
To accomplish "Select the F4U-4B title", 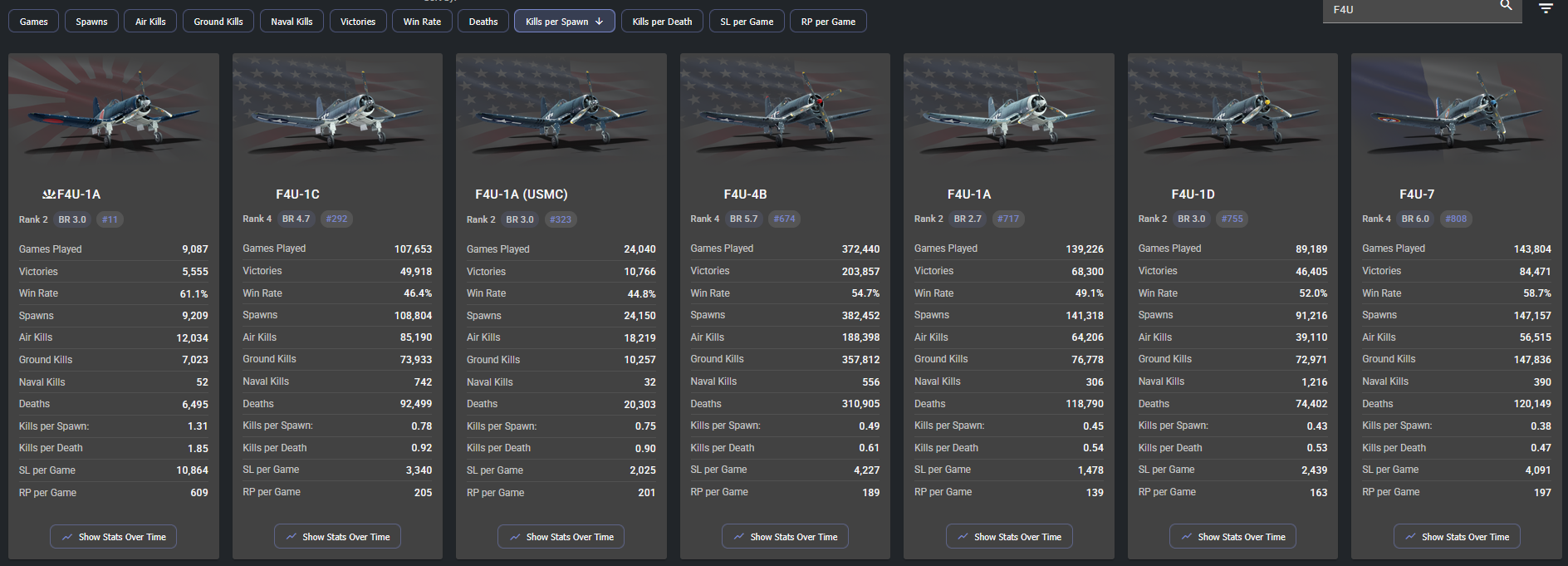I will pos(745,194).
